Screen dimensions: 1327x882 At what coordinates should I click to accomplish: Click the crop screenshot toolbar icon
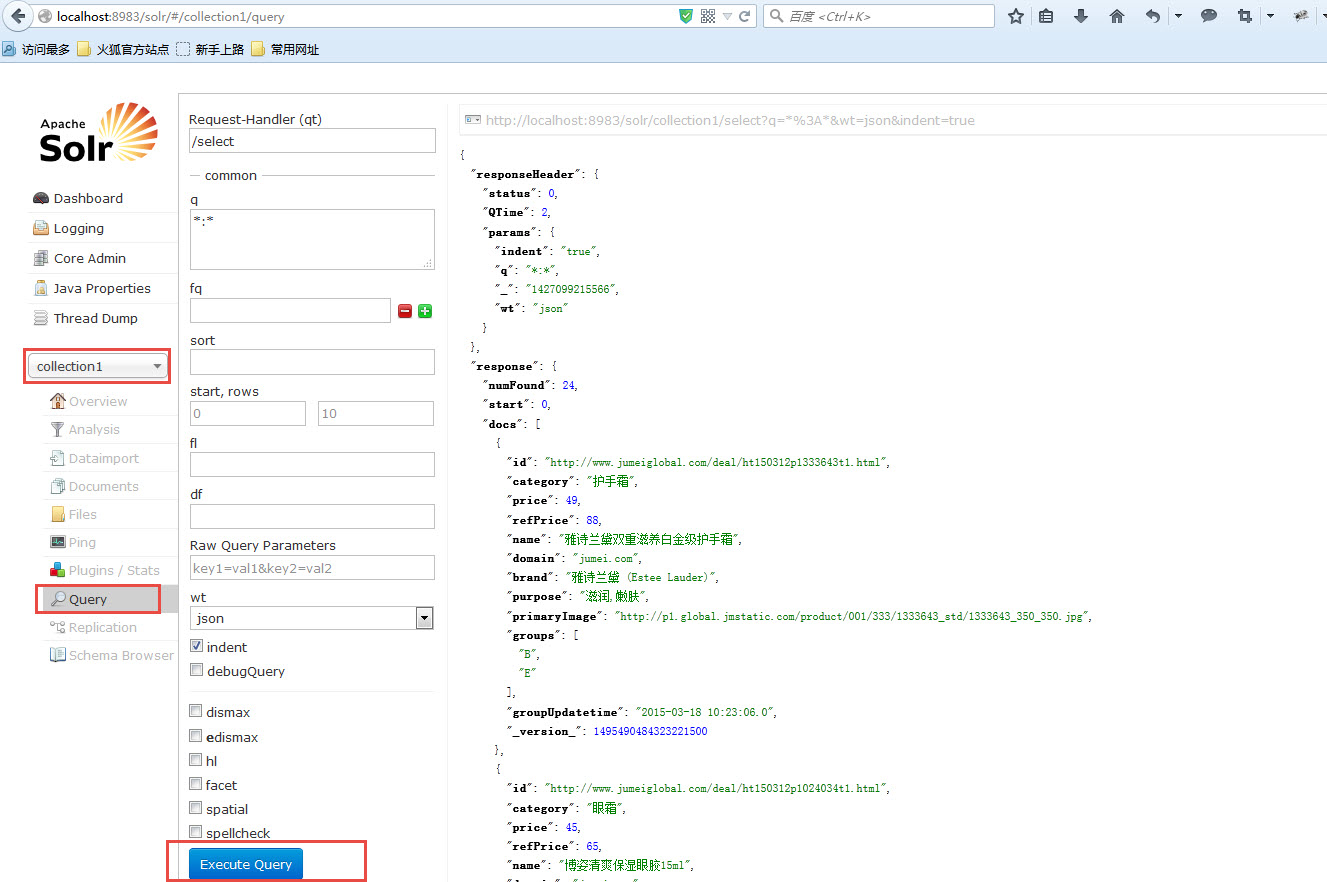pyautogui.click(x=1245, y=16)
